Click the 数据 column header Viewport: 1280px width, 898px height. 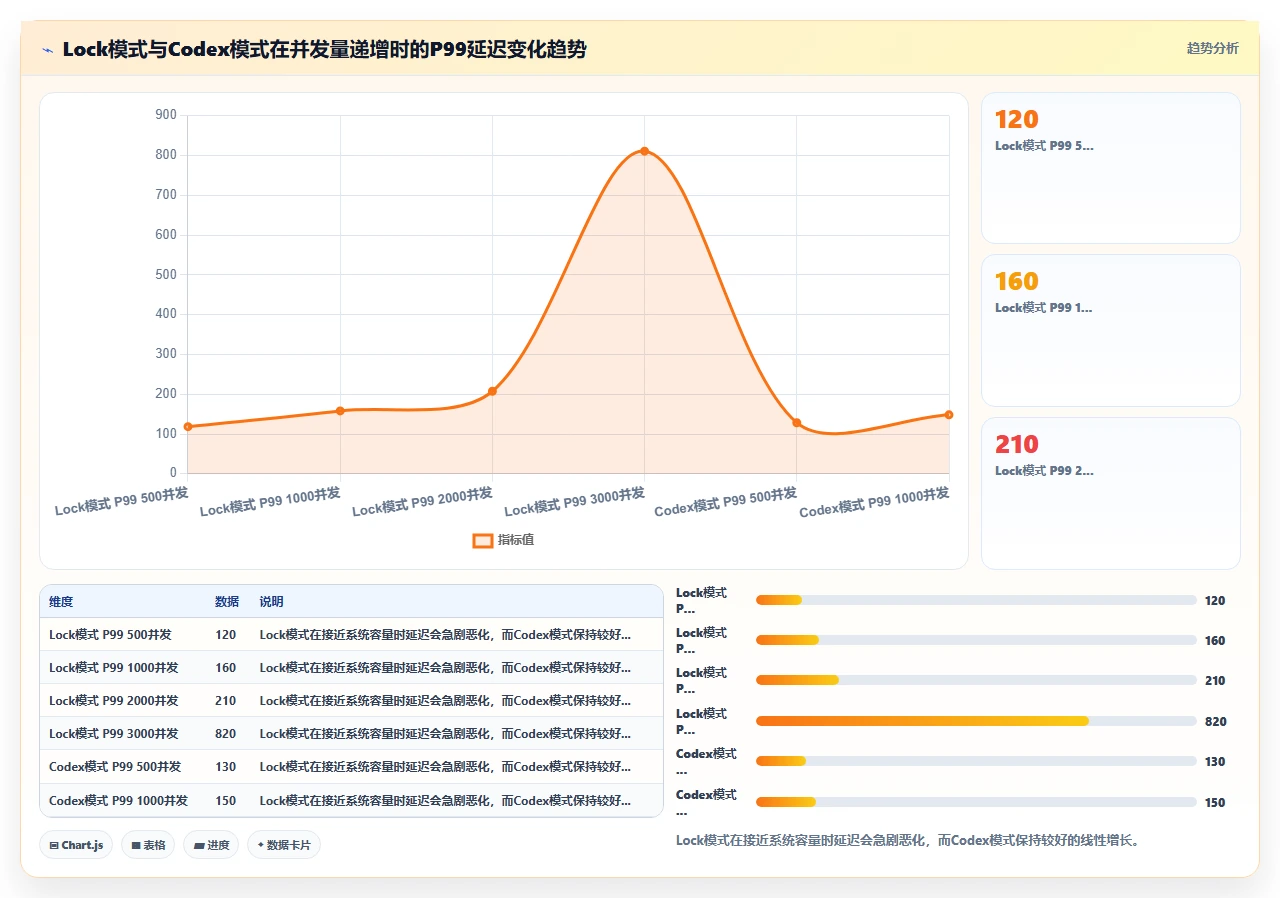tap(227, 602)
